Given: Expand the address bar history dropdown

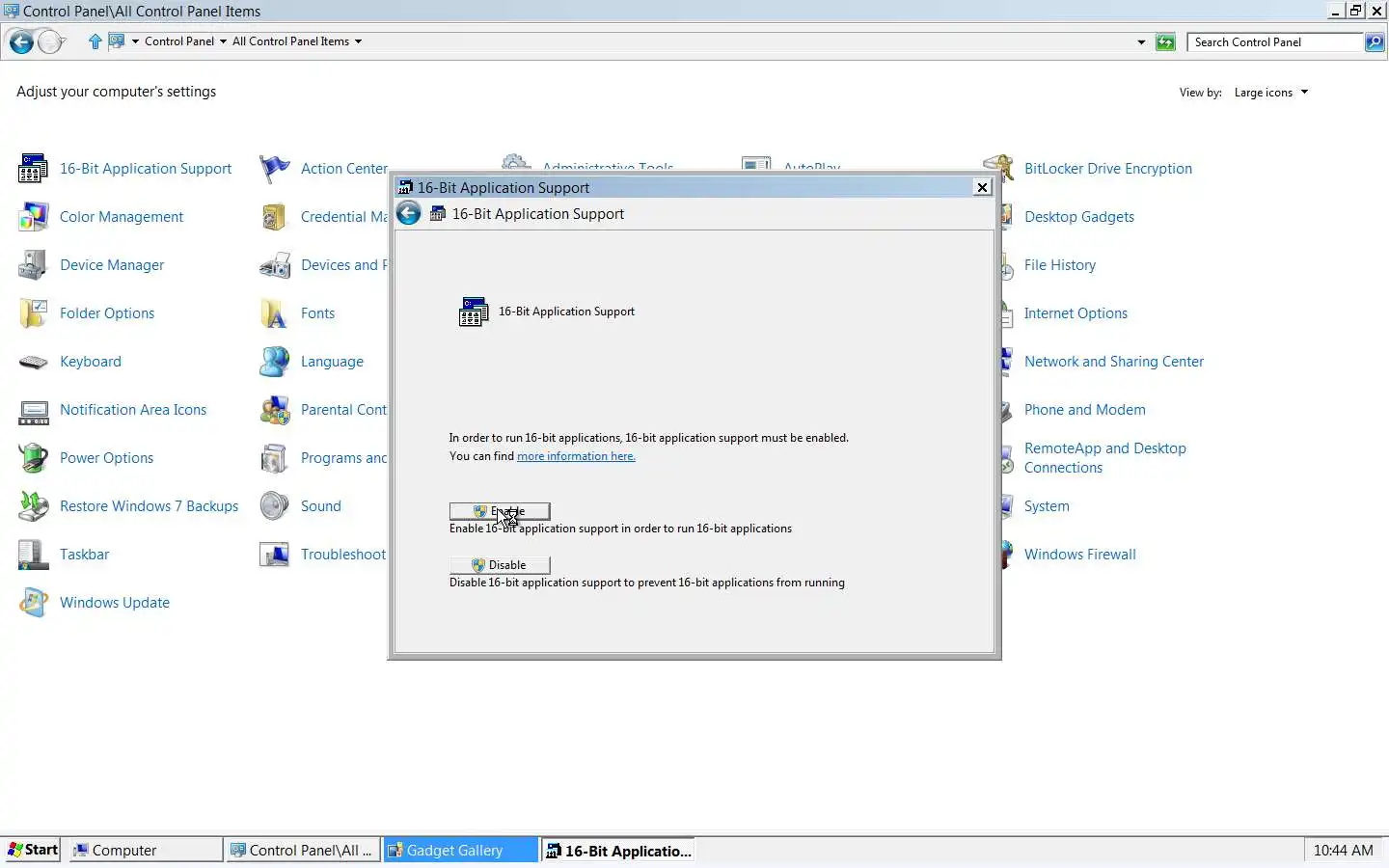Looking at the screenshot, I should (1141, 41).
